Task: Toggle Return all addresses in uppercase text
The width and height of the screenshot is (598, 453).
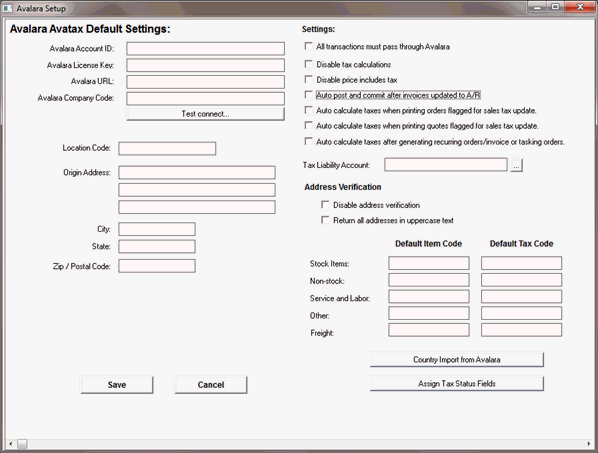Action: [325, 220]
